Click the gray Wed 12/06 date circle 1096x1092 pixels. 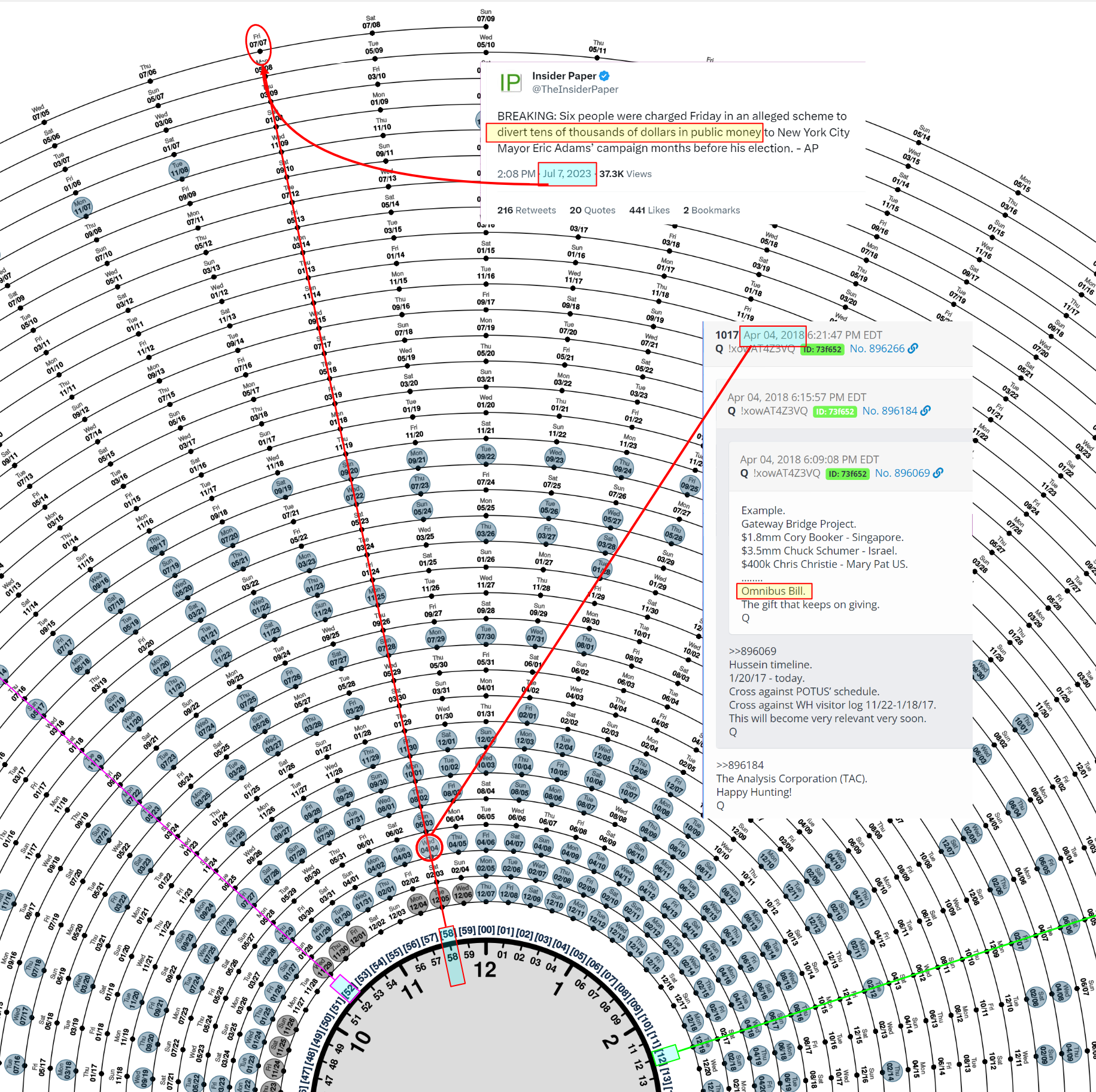click(x=462, y=893)
